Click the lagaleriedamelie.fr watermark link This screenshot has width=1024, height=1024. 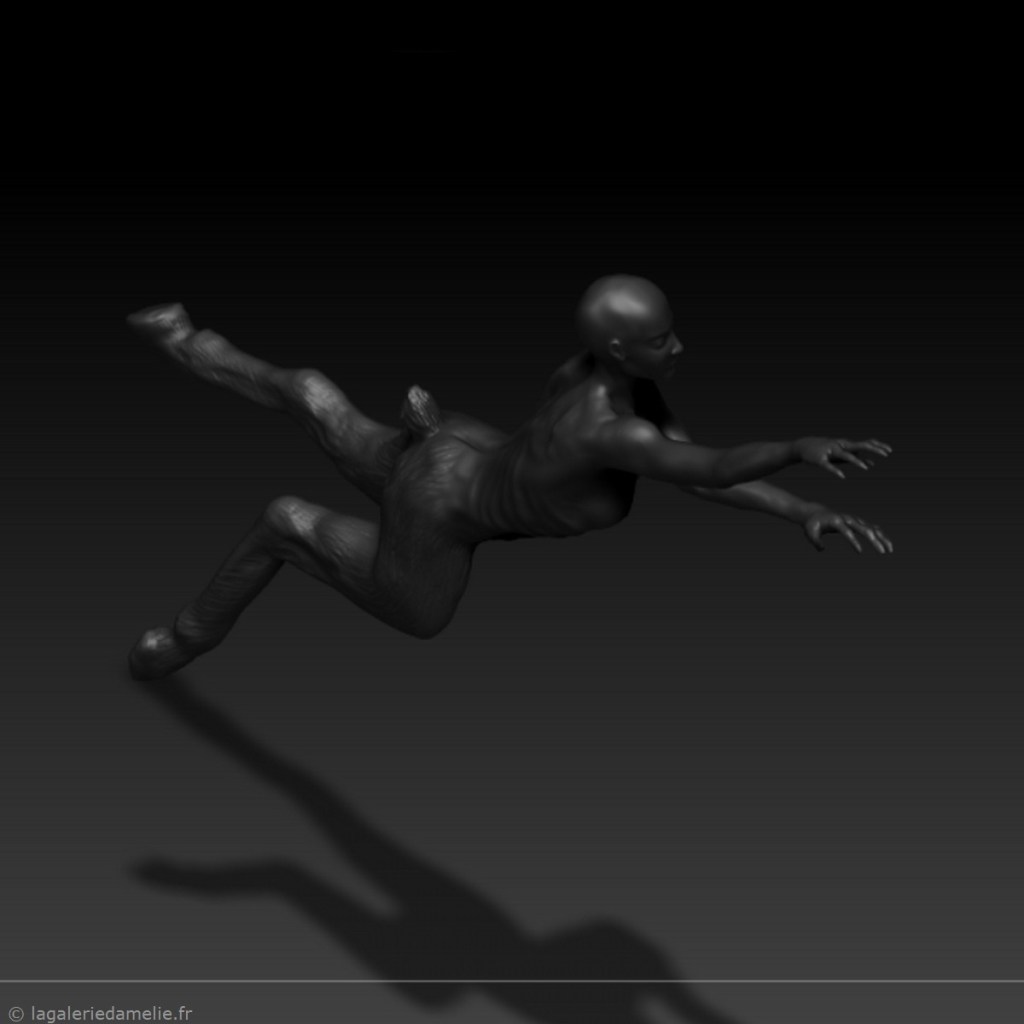click(112, 1013)
